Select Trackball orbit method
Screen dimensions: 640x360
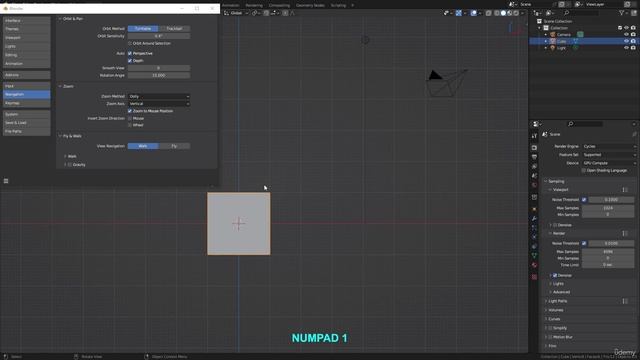point(174,29)
